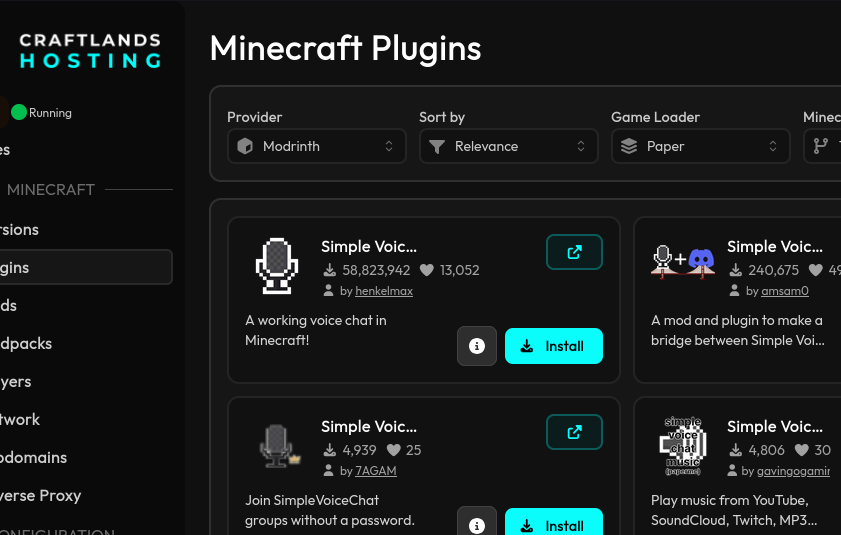Open external link for 7AGAM's Simple Voice plugin

tap(574, 432)
